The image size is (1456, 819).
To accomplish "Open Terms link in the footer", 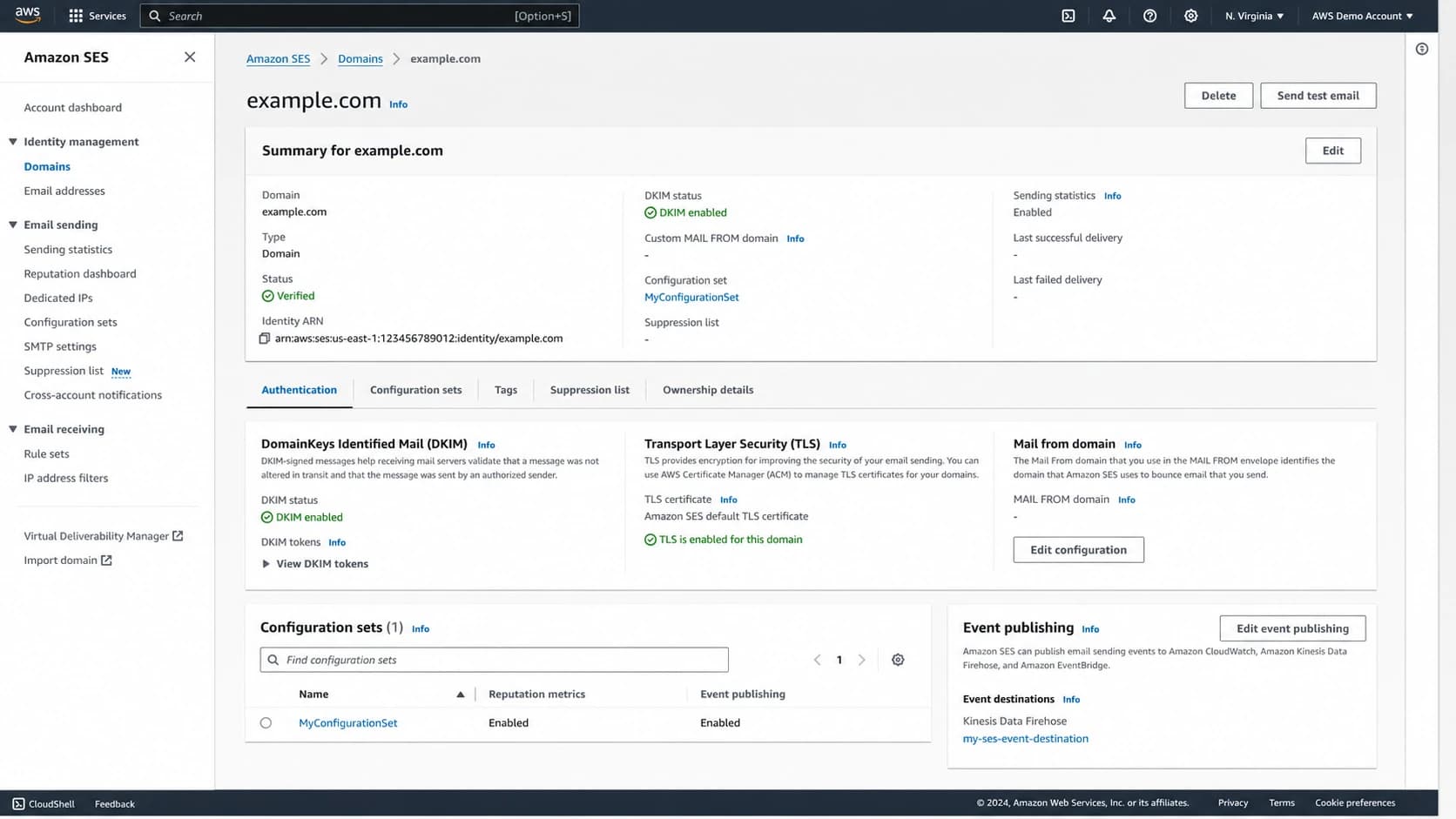I will [1282, 803].
